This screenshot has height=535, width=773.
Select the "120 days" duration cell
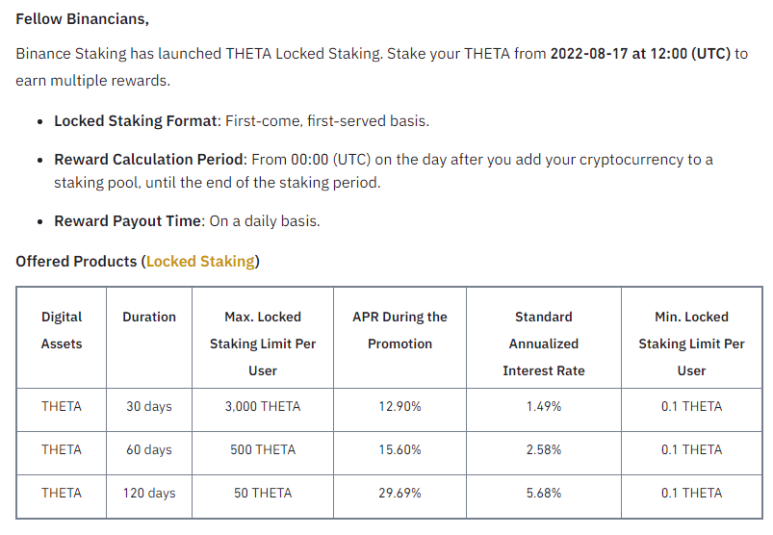149,493
